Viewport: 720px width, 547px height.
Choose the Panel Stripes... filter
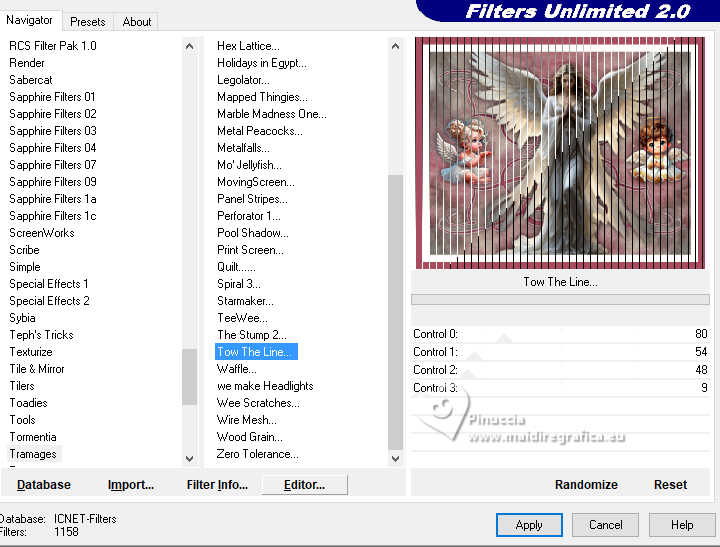pyautogui.click(x=252, y=199)
